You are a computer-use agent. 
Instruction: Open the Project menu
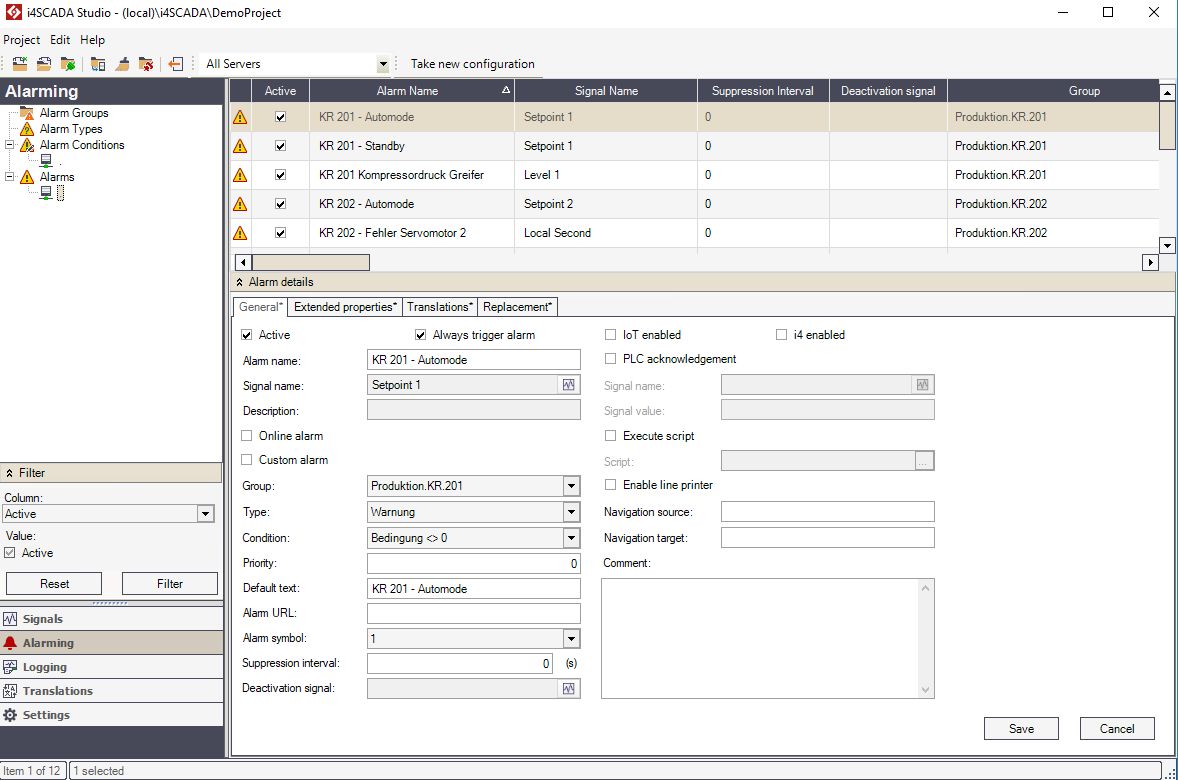[x=21, y=40]
